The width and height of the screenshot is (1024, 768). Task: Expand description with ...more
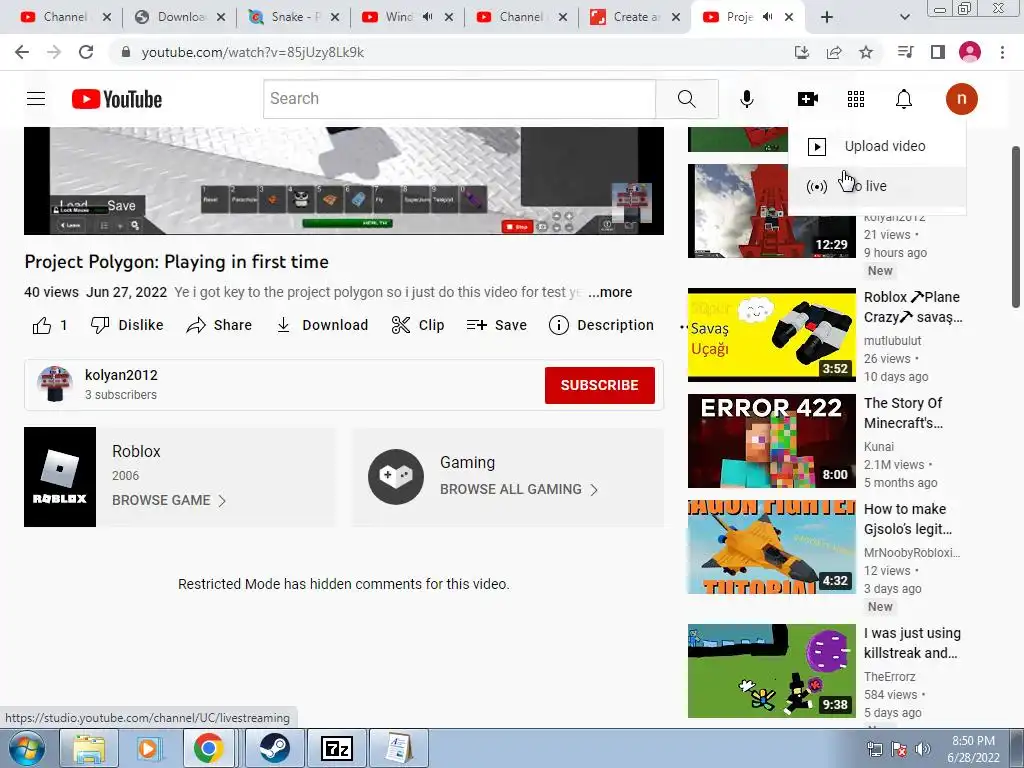[x=610, y=292]
